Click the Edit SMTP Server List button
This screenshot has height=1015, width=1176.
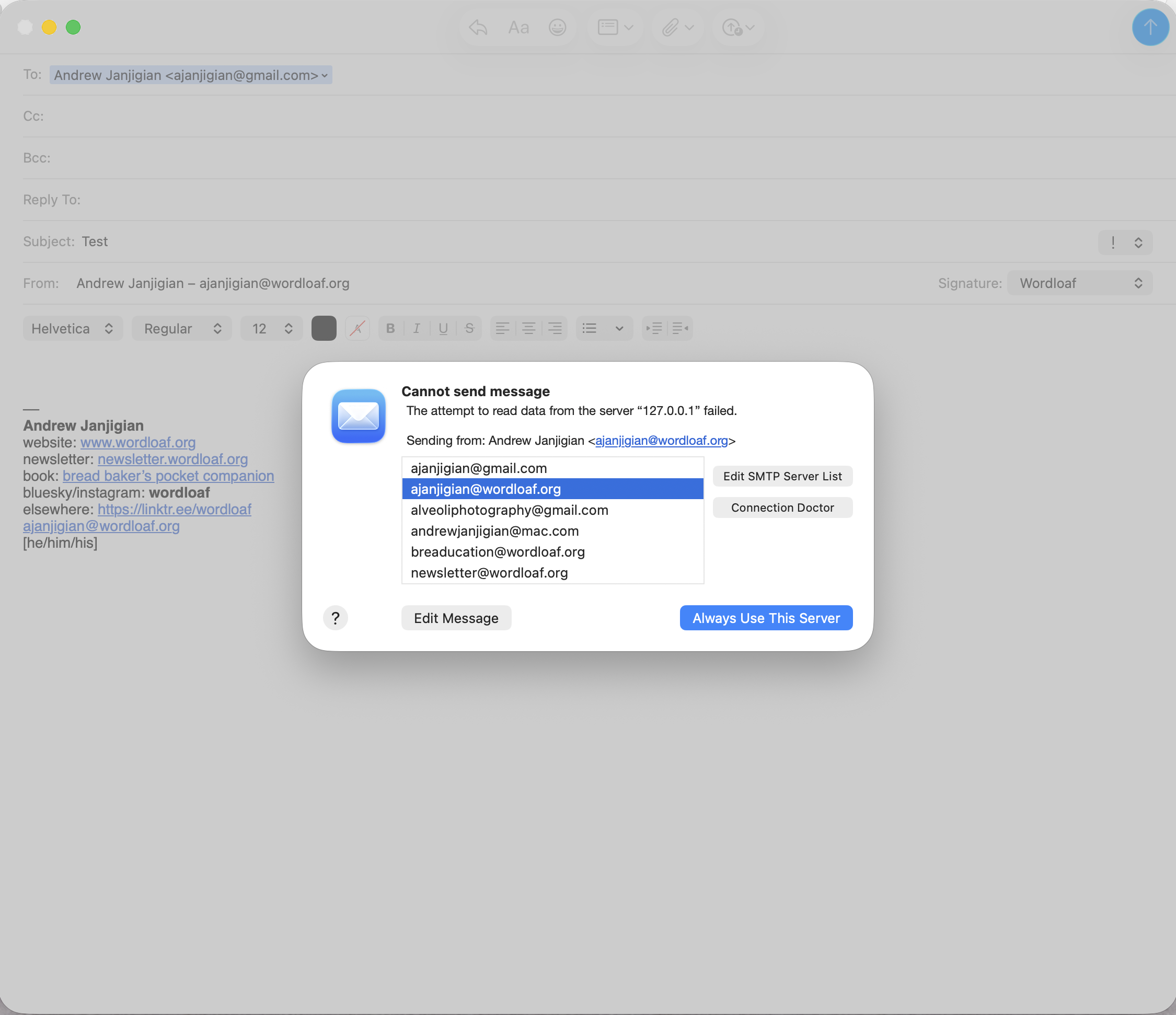click(x=782, y=476)
